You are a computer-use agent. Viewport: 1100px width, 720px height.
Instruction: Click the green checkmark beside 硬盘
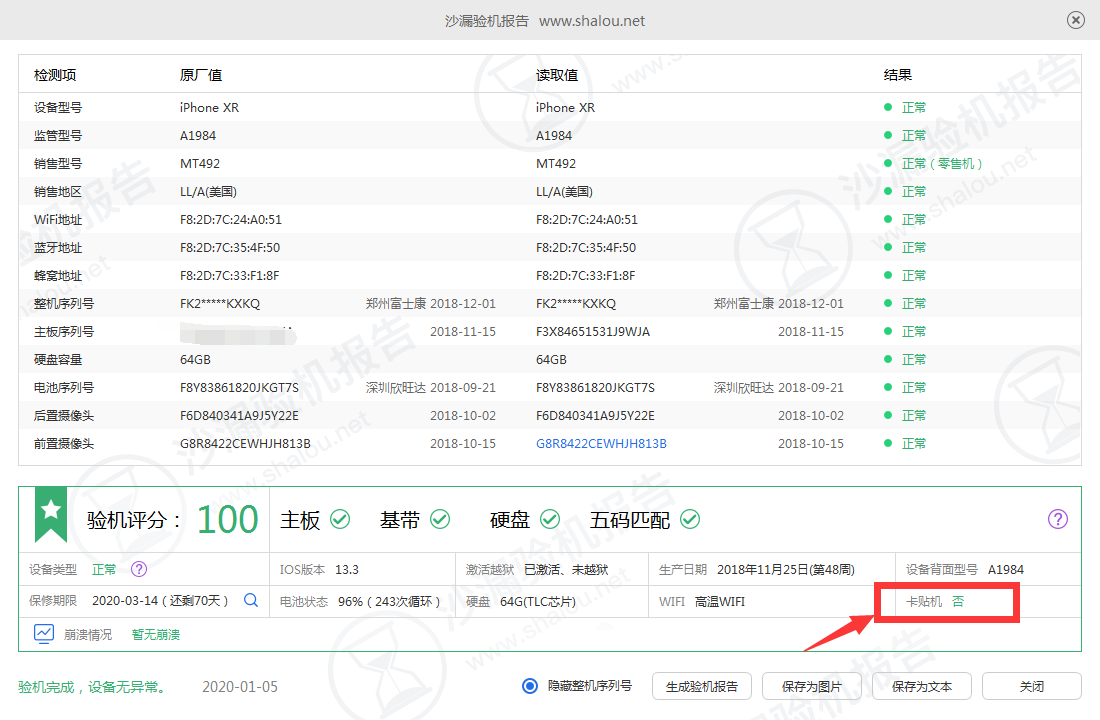point(550,519)
